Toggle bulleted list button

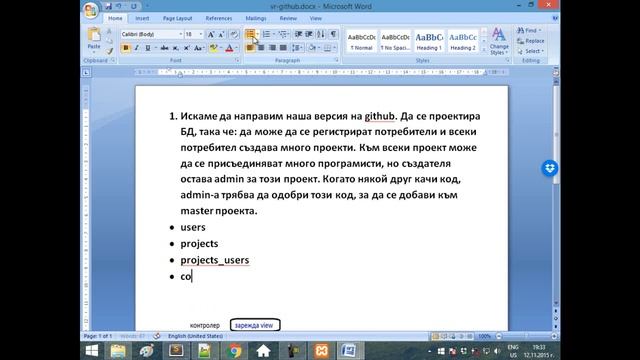point(250,34)
